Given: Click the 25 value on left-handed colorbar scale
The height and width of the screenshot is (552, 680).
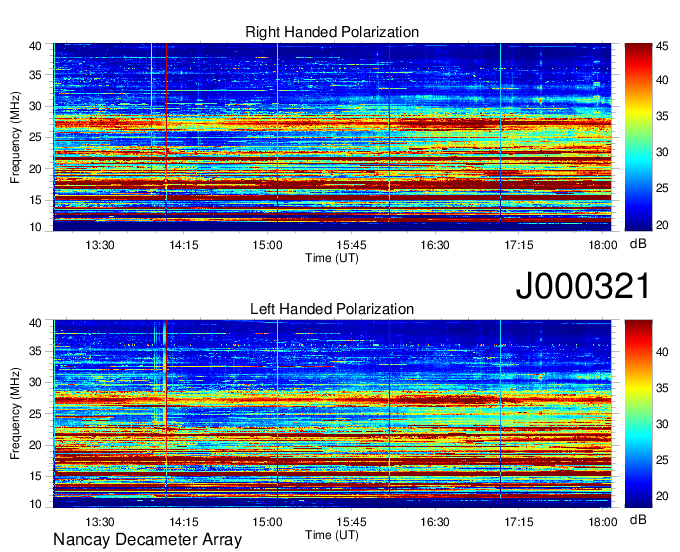Looking at the screenshot, I should click(x=662, y=460).
